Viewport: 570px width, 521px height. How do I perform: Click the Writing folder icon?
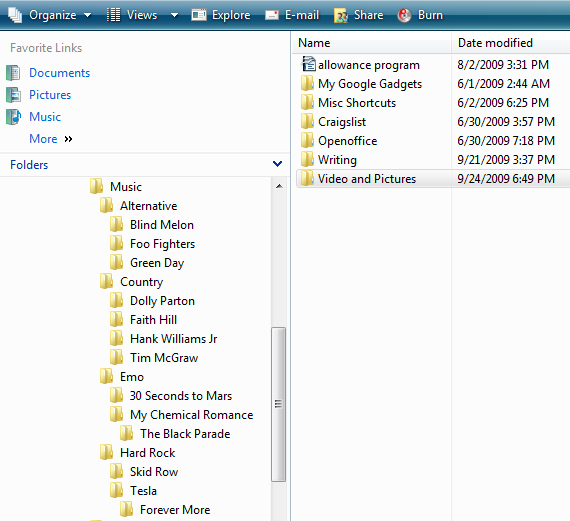[x=307, y=159]
